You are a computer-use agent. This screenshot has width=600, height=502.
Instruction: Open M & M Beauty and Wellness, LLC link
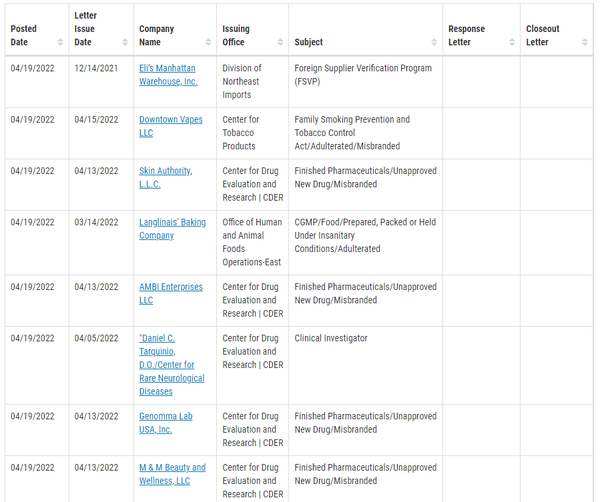tap(172, 474)
